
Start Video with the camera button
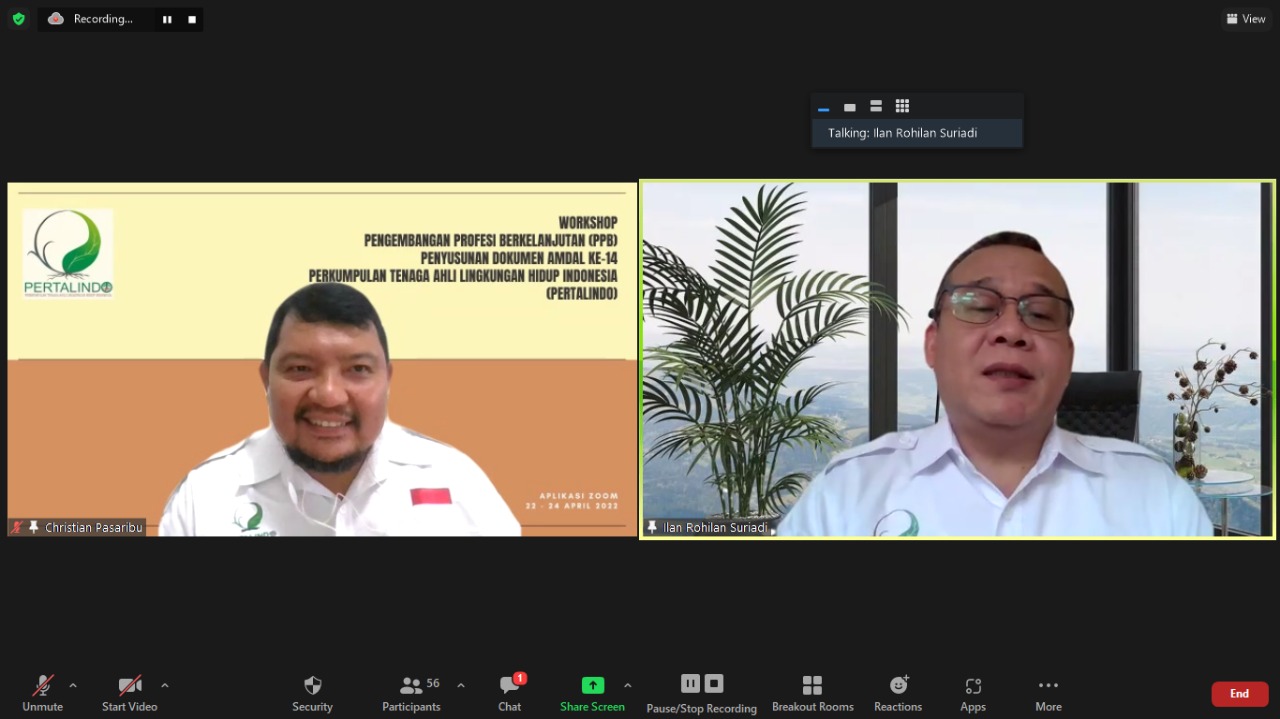[130, 693]
